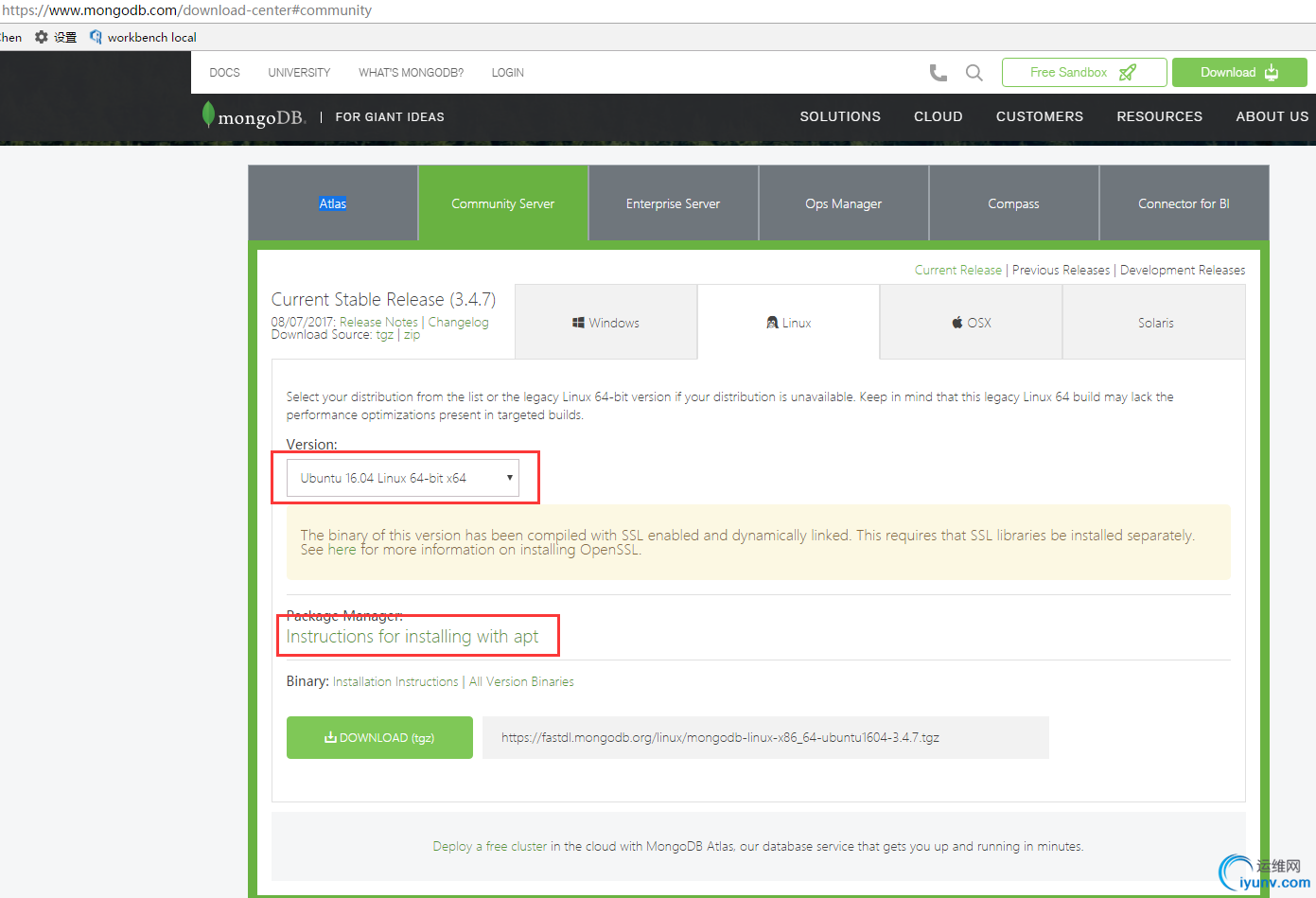Click the Current Stable Release (3.4.7) heading

point(383,299)
